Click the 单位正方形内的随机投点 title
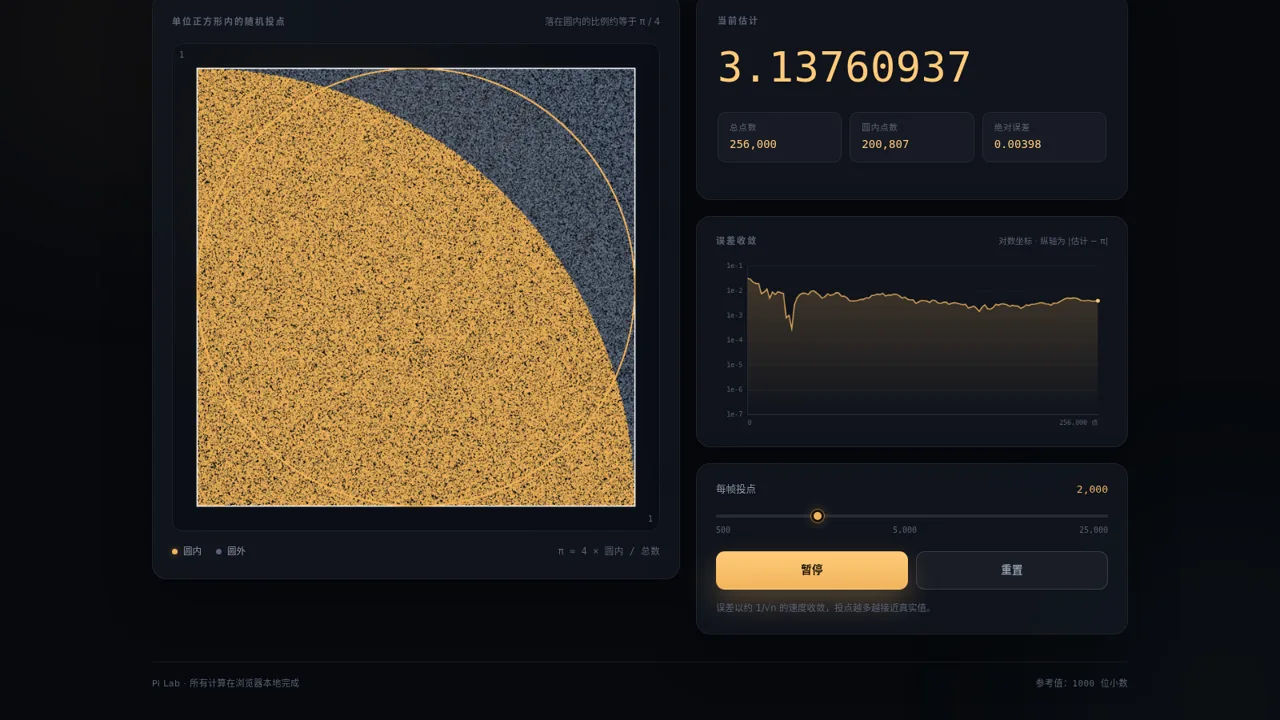The height and width of the screenshot is (720, 1280). pyautogui.click(x=228, y=21)
